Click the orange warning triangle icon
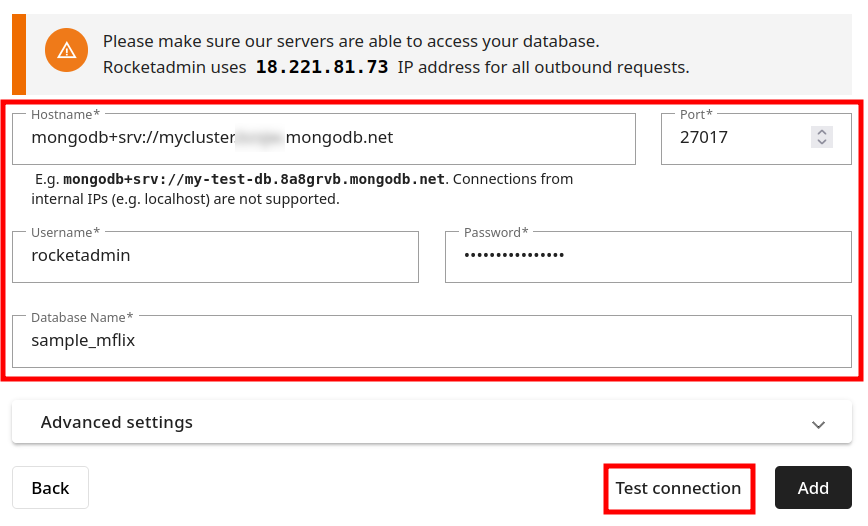The image size is (868, 526). [x=66, y=50]
